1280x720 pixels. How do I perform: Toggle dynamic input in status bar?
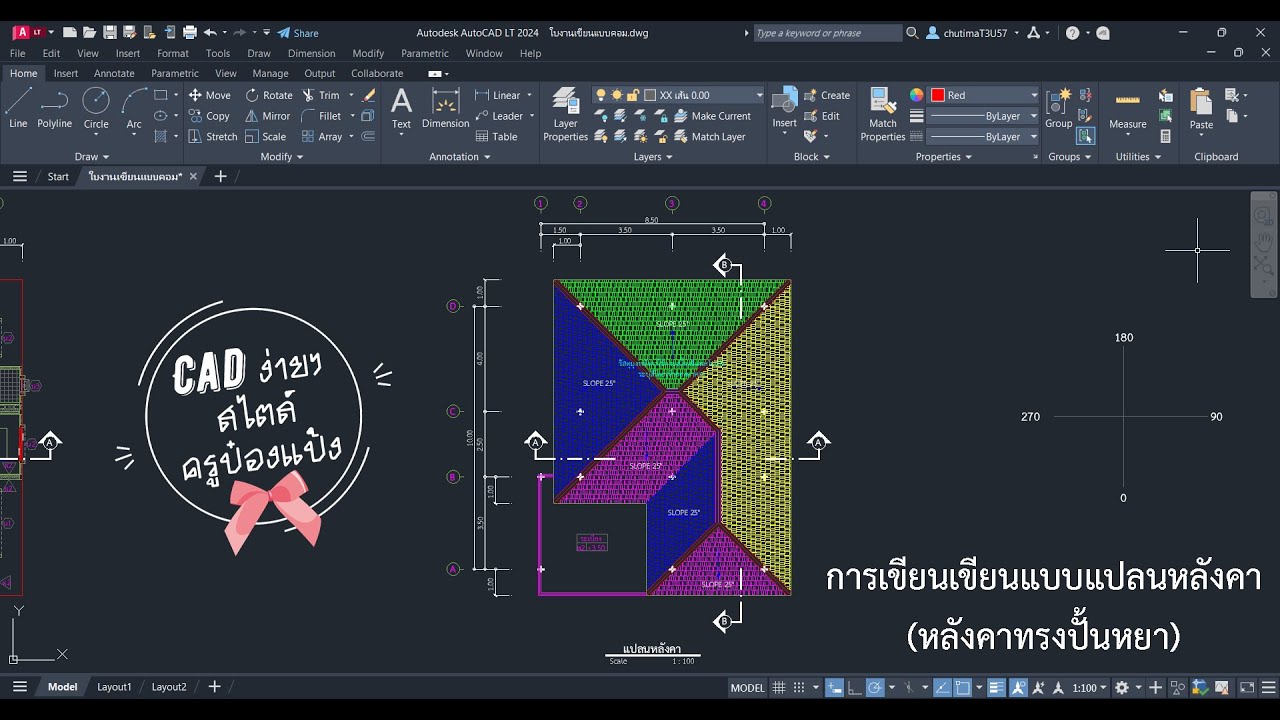(x=833, y=688)
